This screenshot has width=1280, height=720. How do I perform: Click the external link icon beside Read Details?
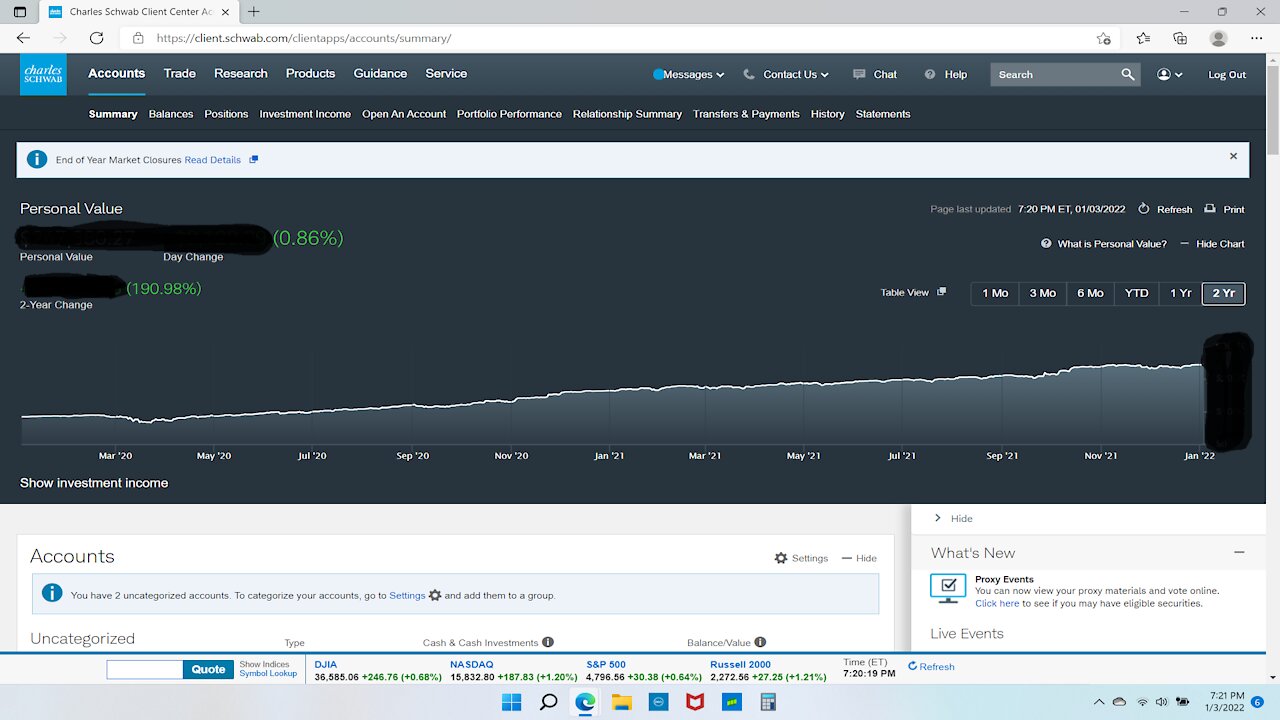click(x=253, y=160)
